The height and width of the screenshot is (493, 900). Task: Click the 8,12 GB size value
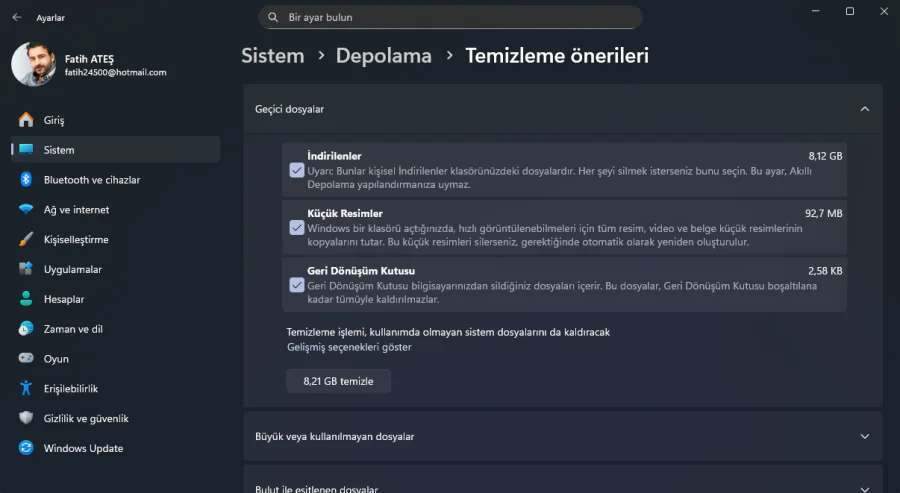pos(825,156)
